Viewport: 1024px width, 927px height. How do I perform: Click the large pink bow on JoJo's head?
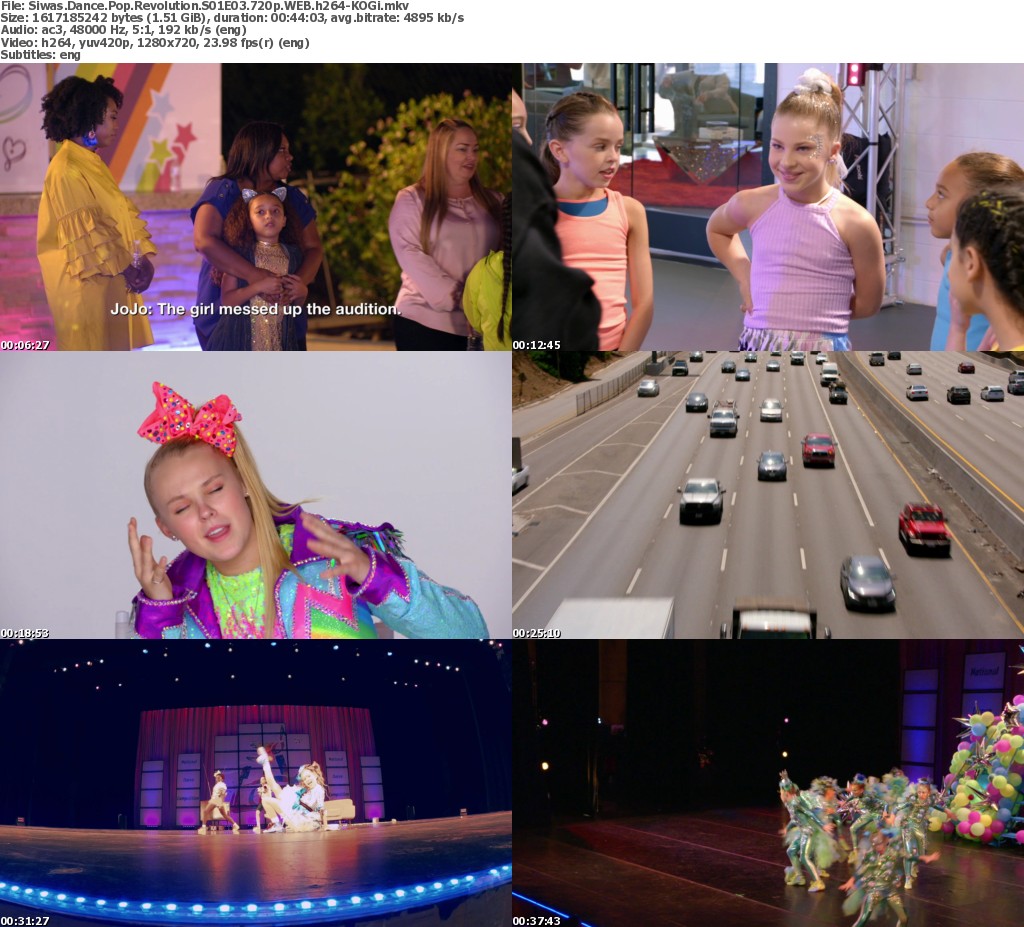coord(189,420)
